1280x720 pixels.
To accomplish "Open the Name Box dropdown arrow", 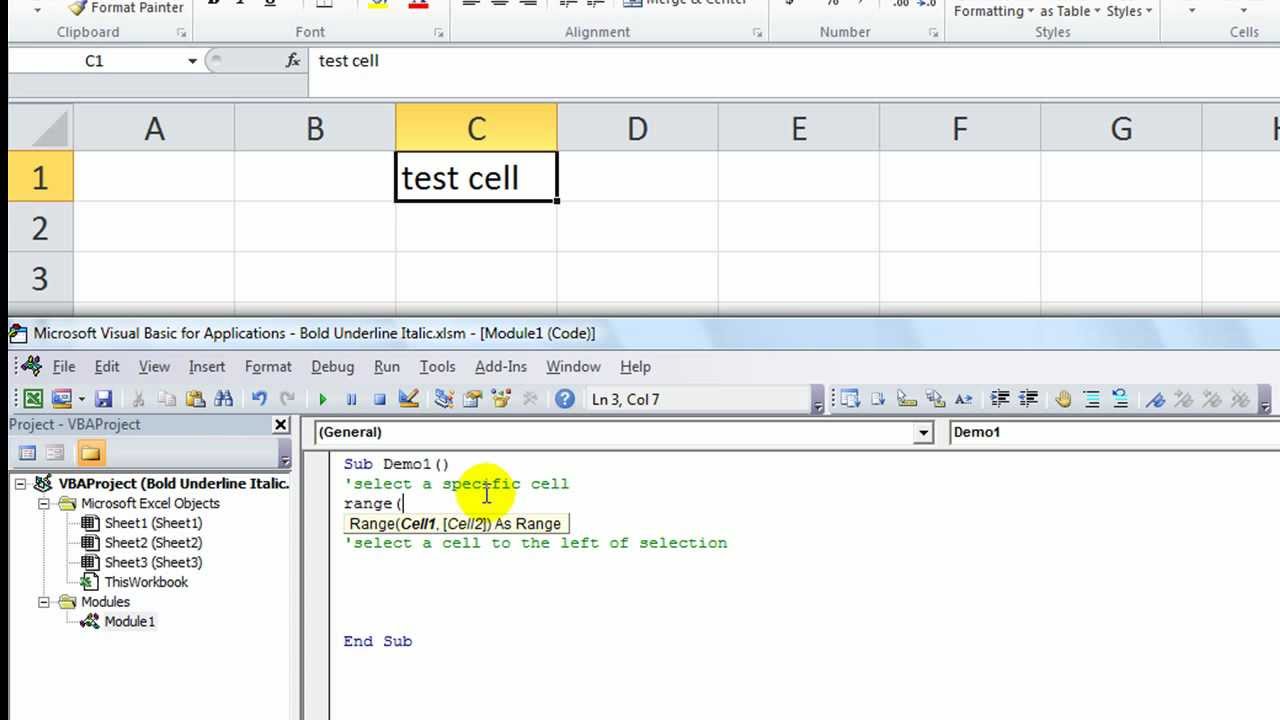I will tap(192, 61).
